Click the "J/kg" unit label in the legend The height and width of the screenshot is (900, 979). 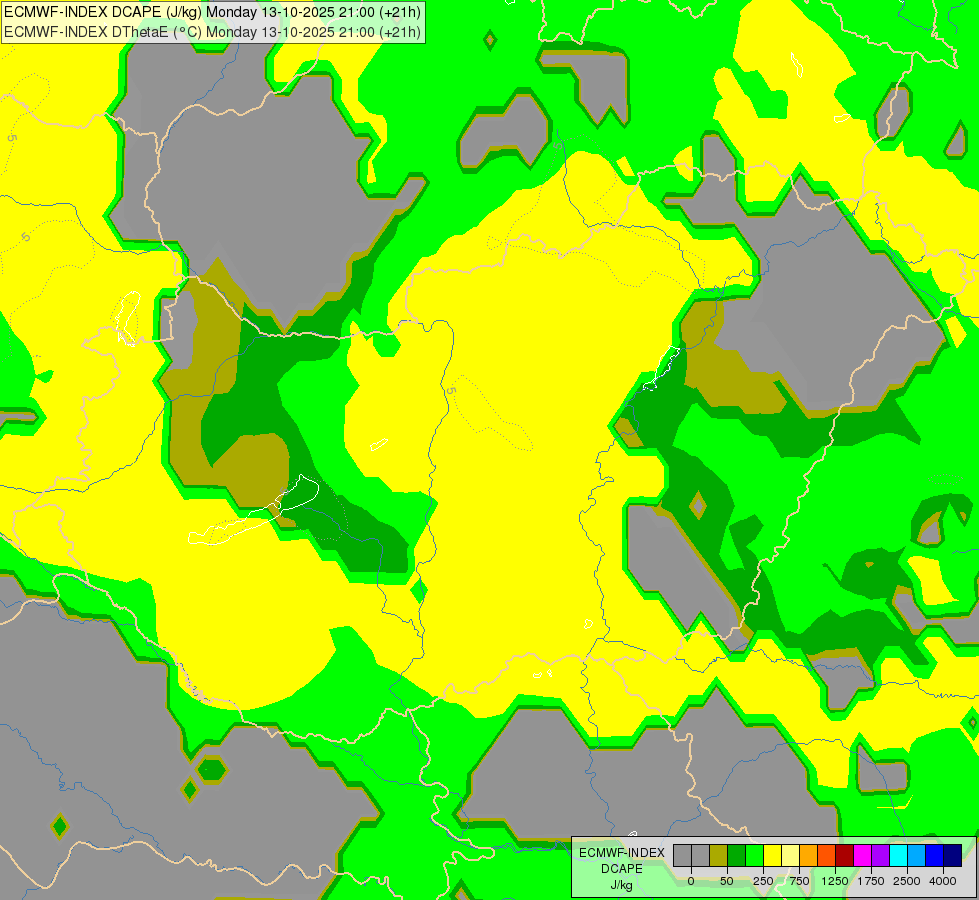coord(622,885)
